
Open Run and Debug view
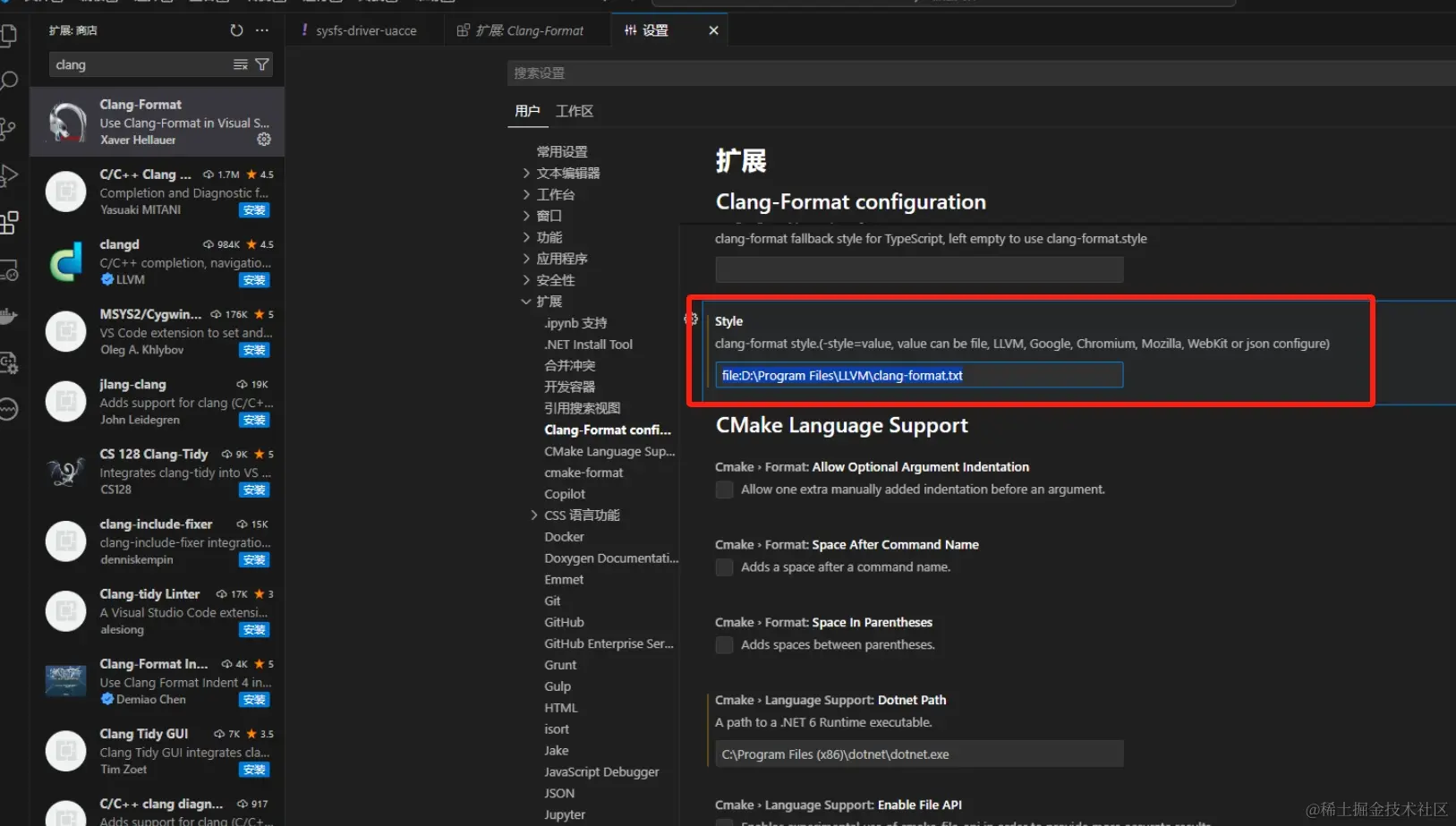click(x=8, y=175)
